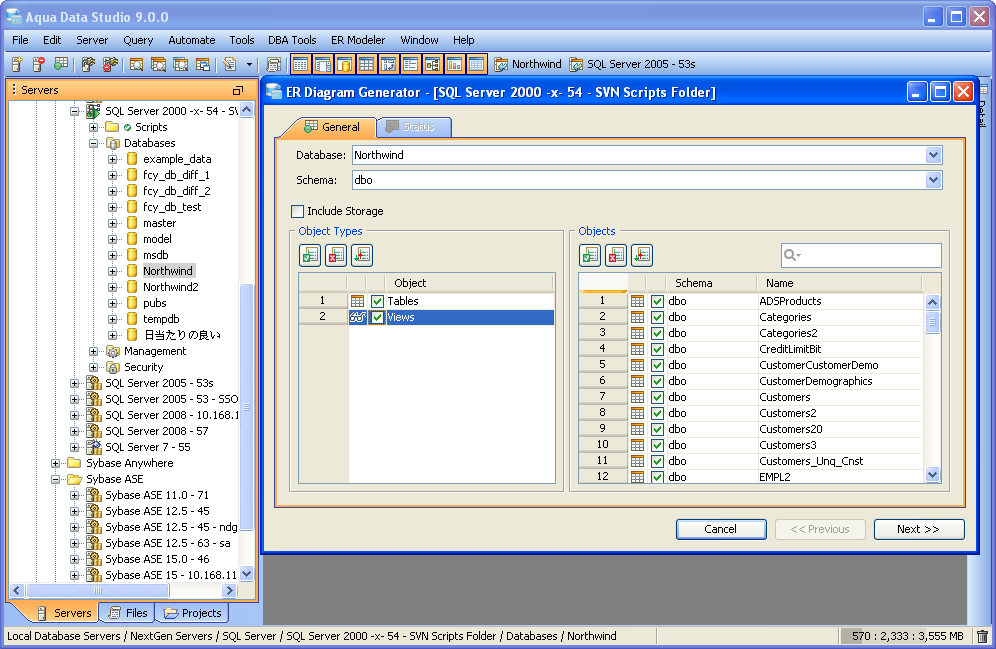Screen dimensions: 996x649
Task: Expand the Sybase Anywhere tree node
Action: pyautogui.click(x=57, y=463)
